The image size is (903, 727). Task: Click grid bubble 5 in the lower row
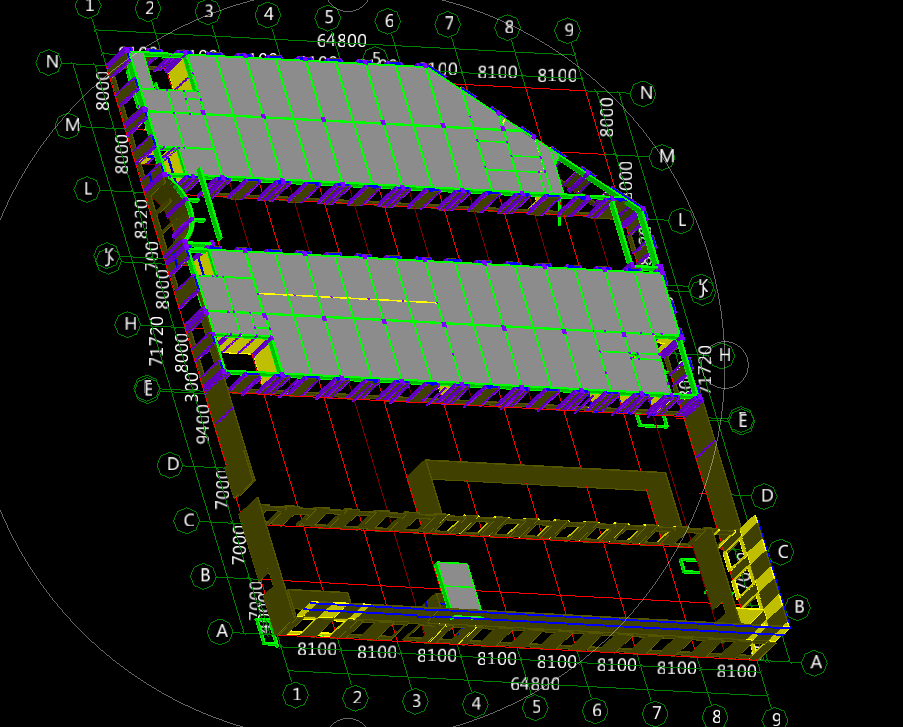(x=536, y=707)
